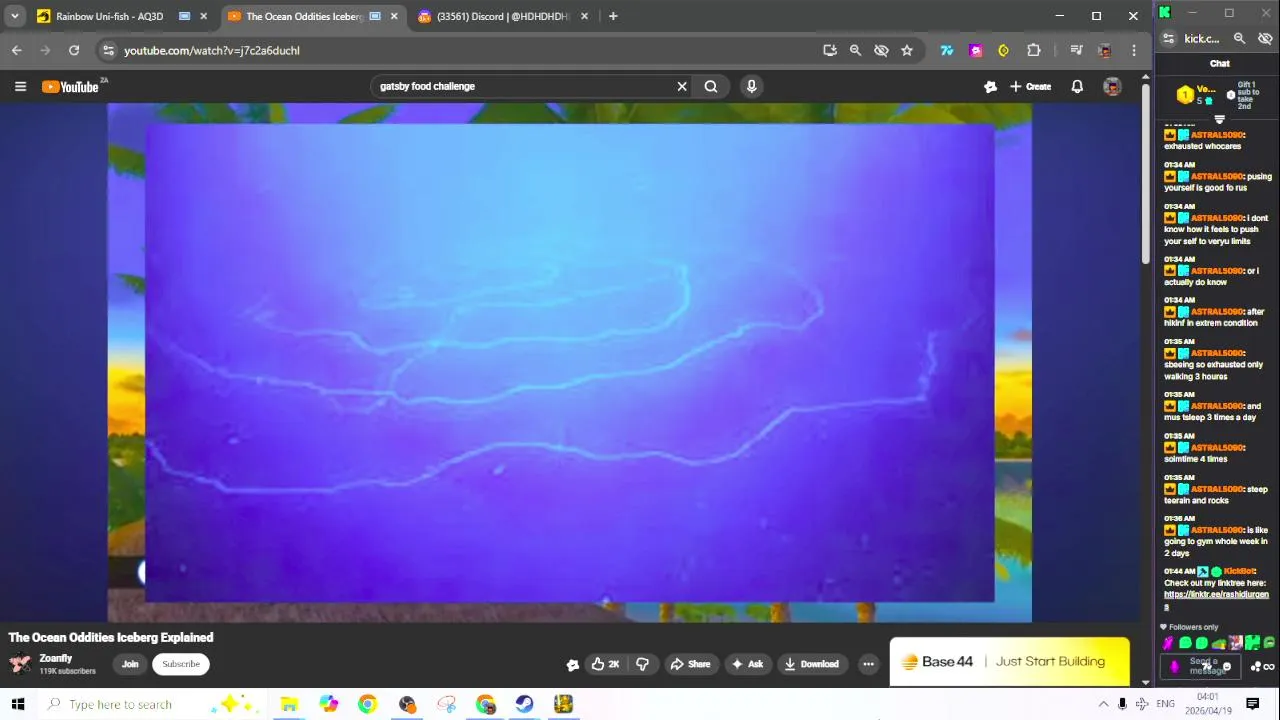This screenshot has width=1280, height=720.
Task: Click the install app icon in address bar
Action: click(830, 50)
